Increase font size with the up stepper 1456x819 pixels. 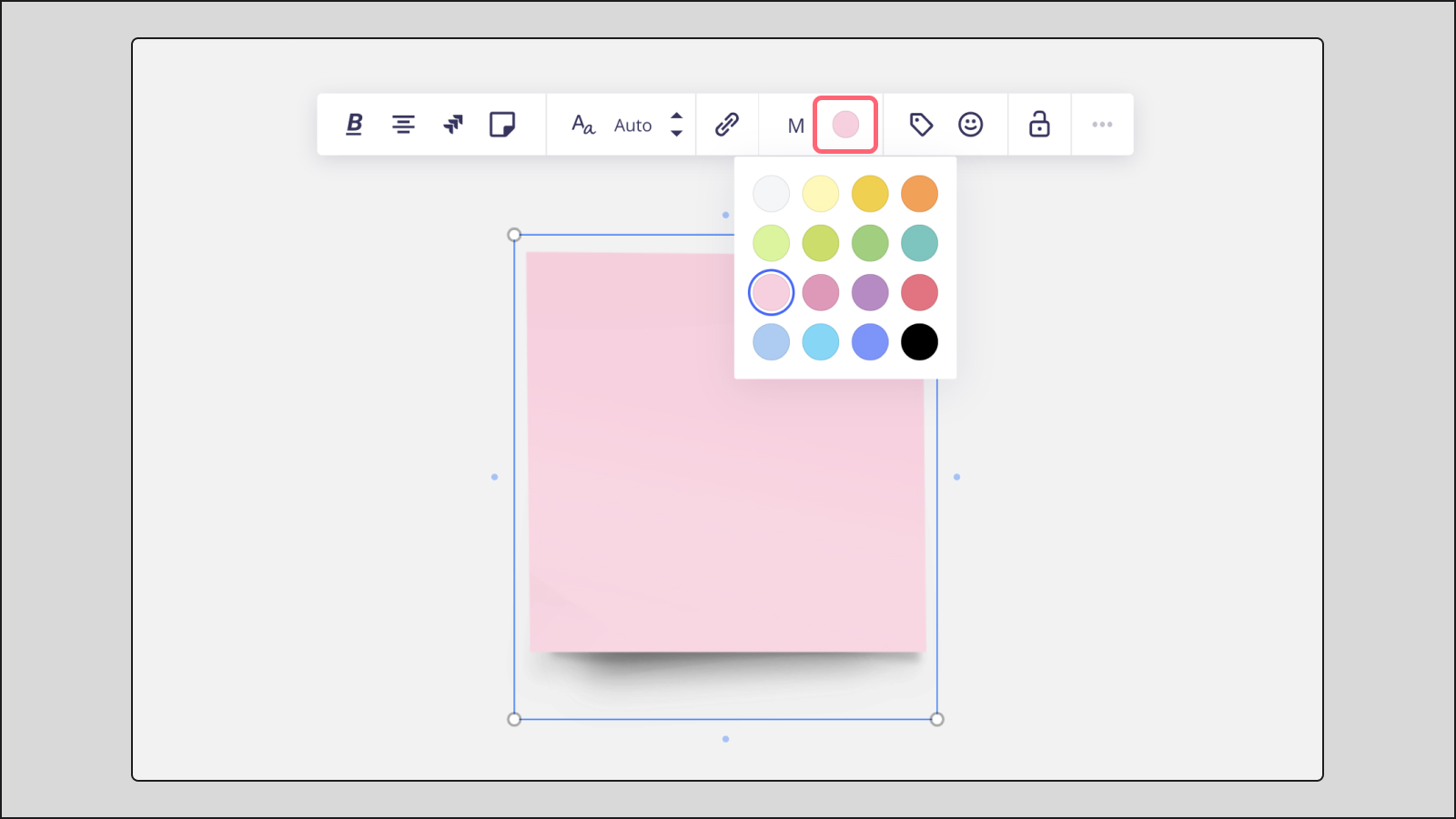pos(676,117)
